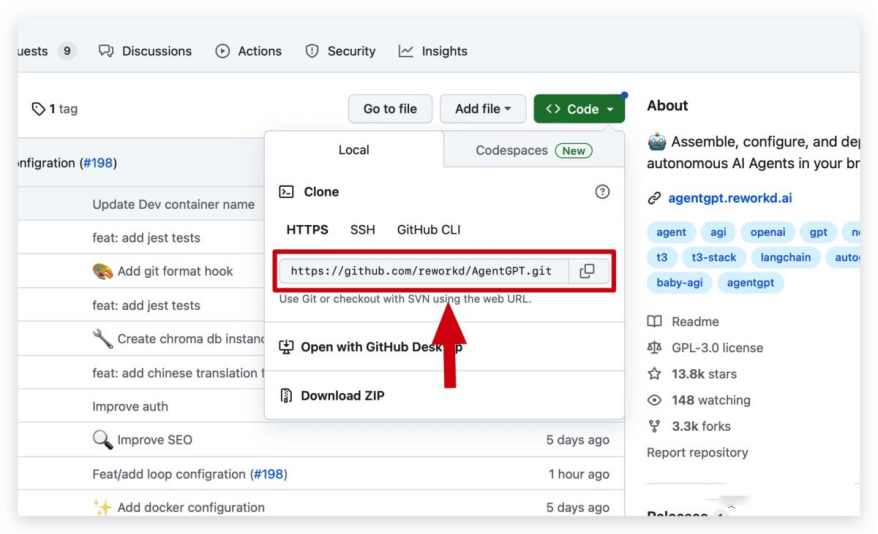Image resolution: width=878 pixels, height=534 pixels.
Task: Click the Insights graph icon
Action: 406,51
